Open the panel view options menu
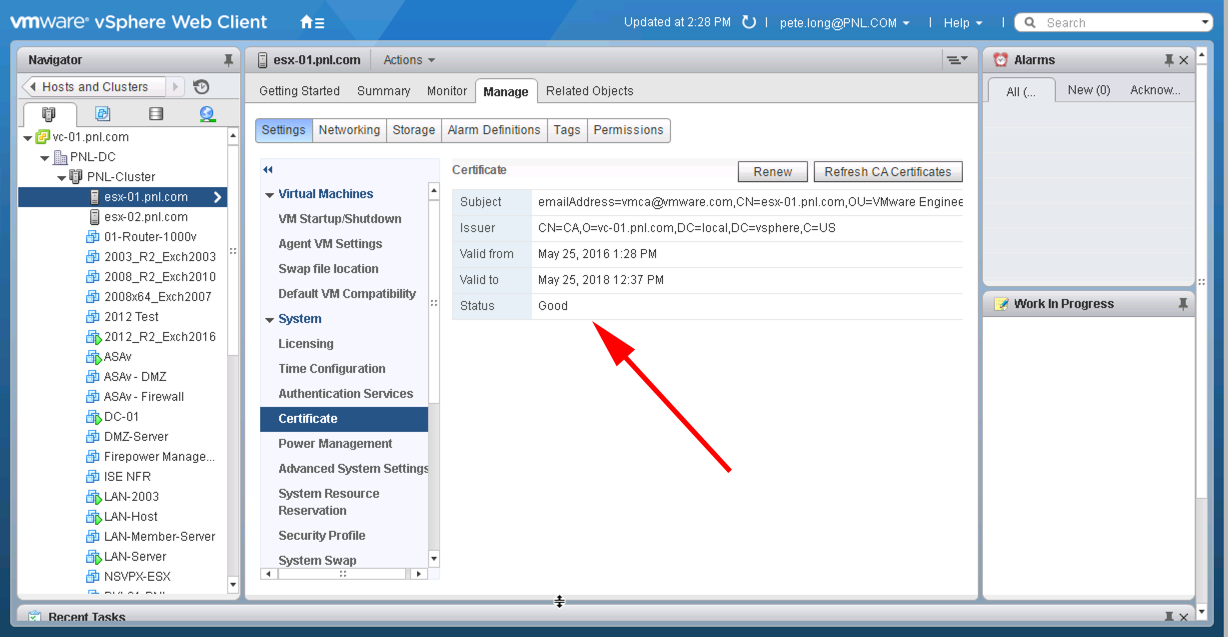Screen dimensions: 1228x637 (957, 60)
